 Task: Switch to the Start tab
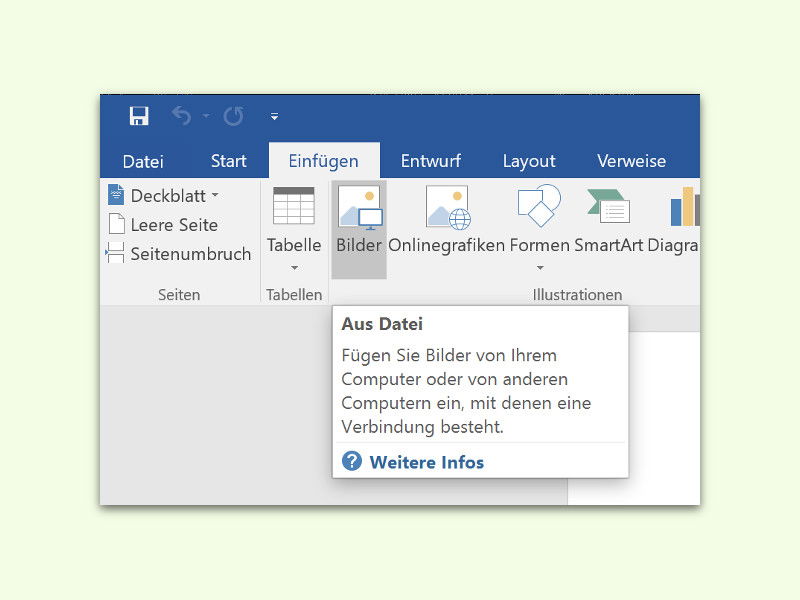click(x=229, y=161)
